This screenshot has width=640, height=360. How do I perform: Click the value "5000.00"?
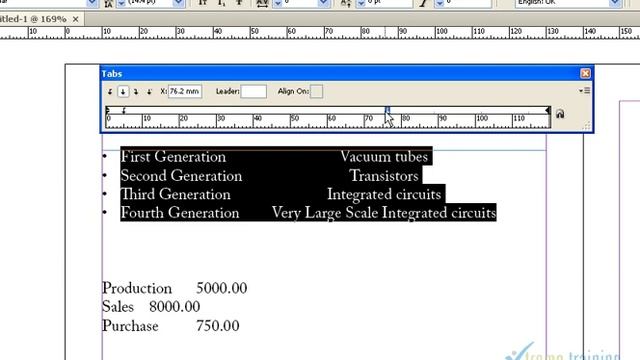(x=222, y=288)
